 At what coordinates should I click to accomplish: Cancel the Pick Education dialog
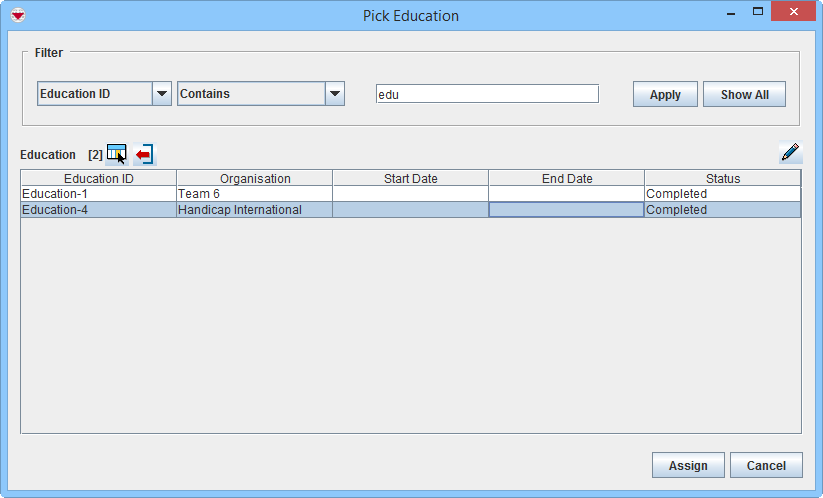pos(765,466)
